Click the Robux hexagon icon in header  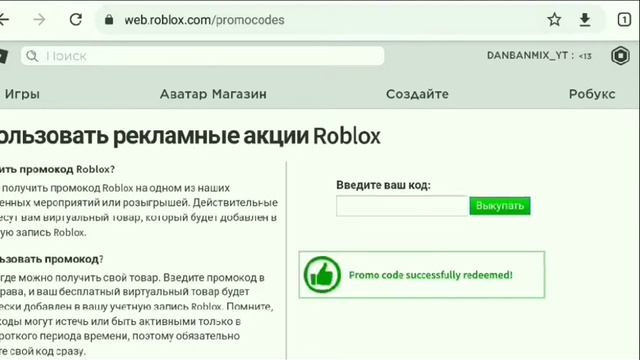(620, 56)
